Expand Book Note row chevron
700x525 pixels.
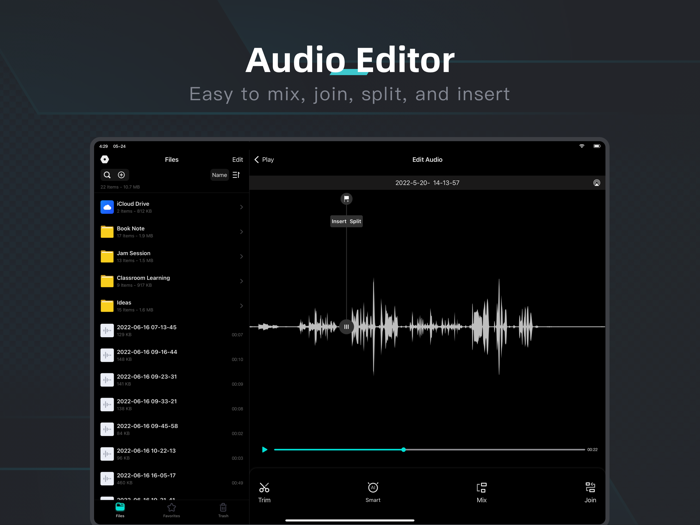click(x=241, y=232)
